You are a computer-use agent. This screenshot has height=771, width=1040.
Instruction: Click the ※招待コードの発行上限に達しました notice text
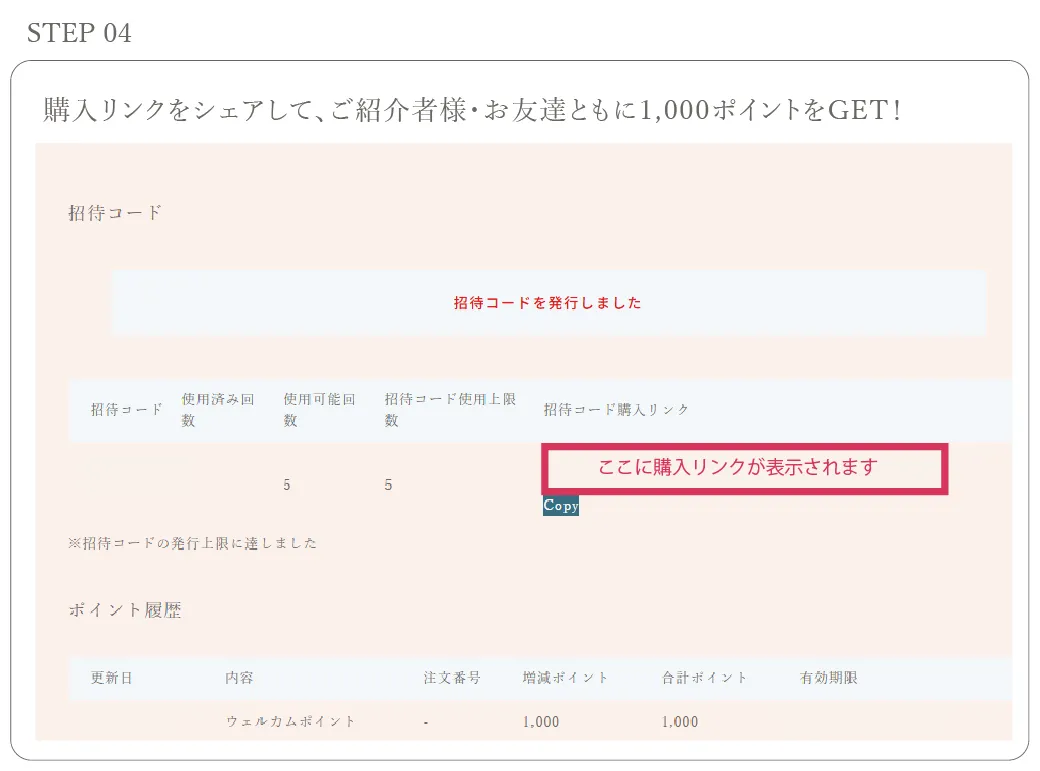coord(193,543)
